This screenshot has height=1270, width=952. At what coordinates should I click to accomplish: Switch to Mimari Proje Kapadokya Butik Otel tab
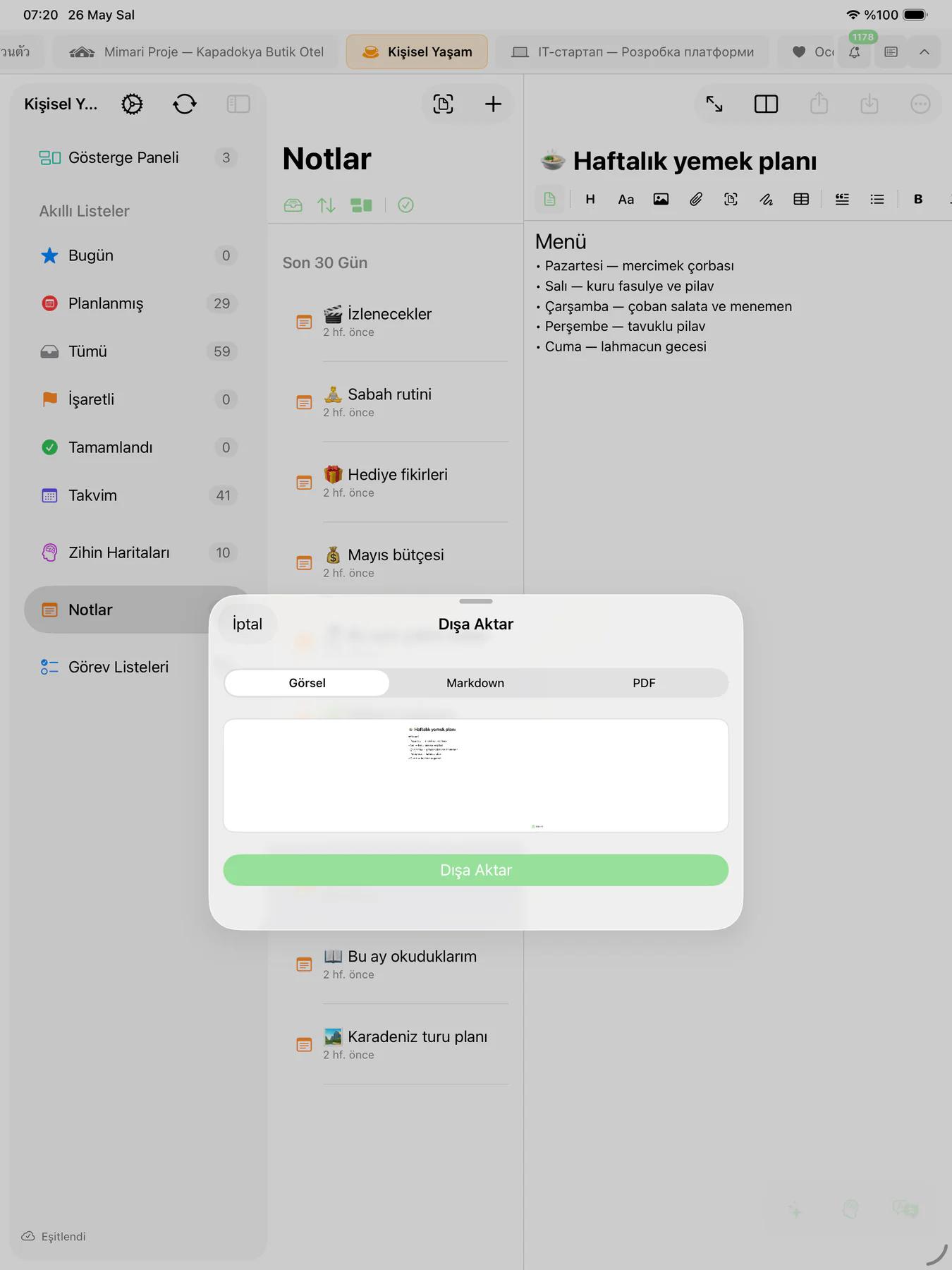tap(197, 52)
